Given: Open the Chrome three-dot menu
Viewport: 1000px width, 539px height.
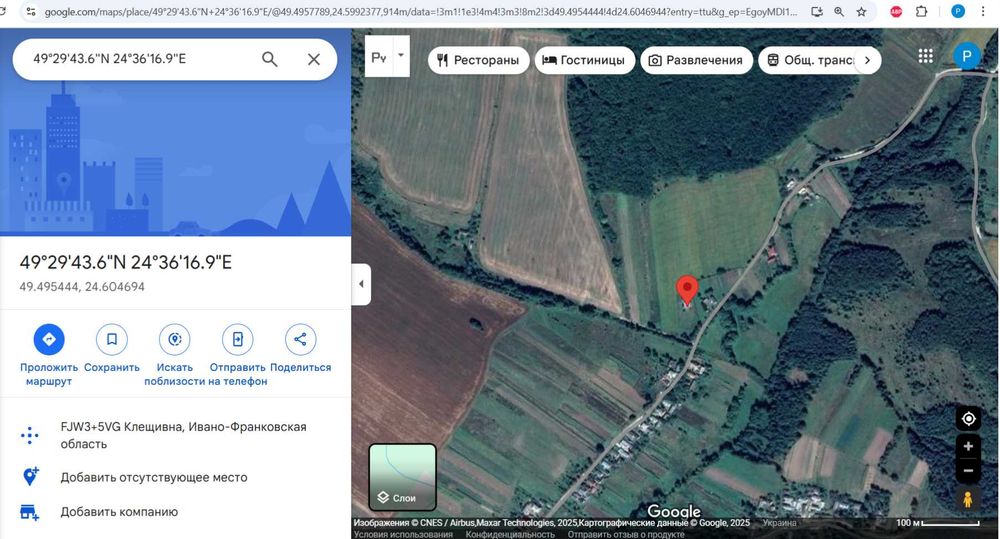Looking at the screenshot, I should point(983,11).
